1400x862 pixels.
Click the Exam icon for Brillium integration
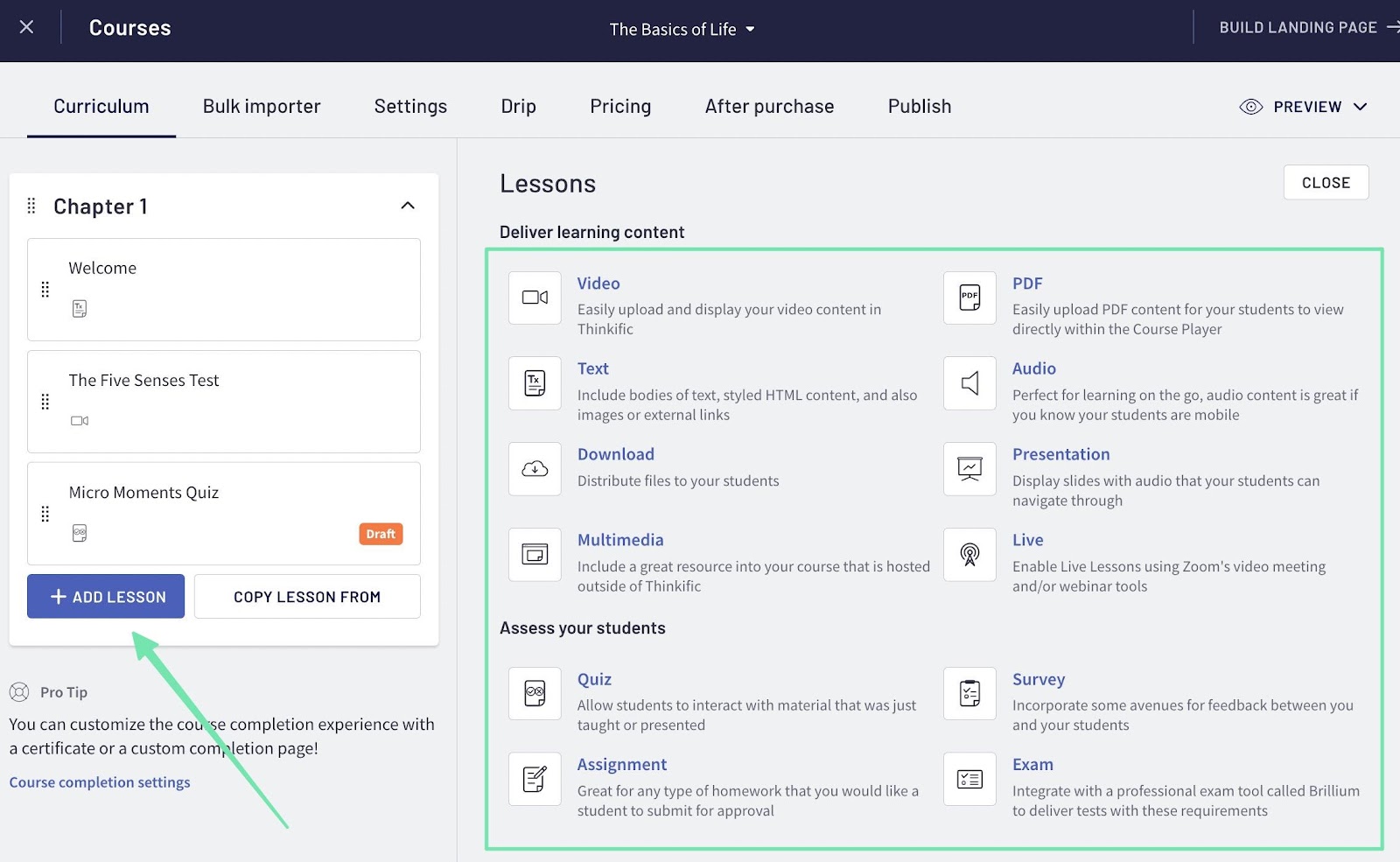tap(969, 779)
